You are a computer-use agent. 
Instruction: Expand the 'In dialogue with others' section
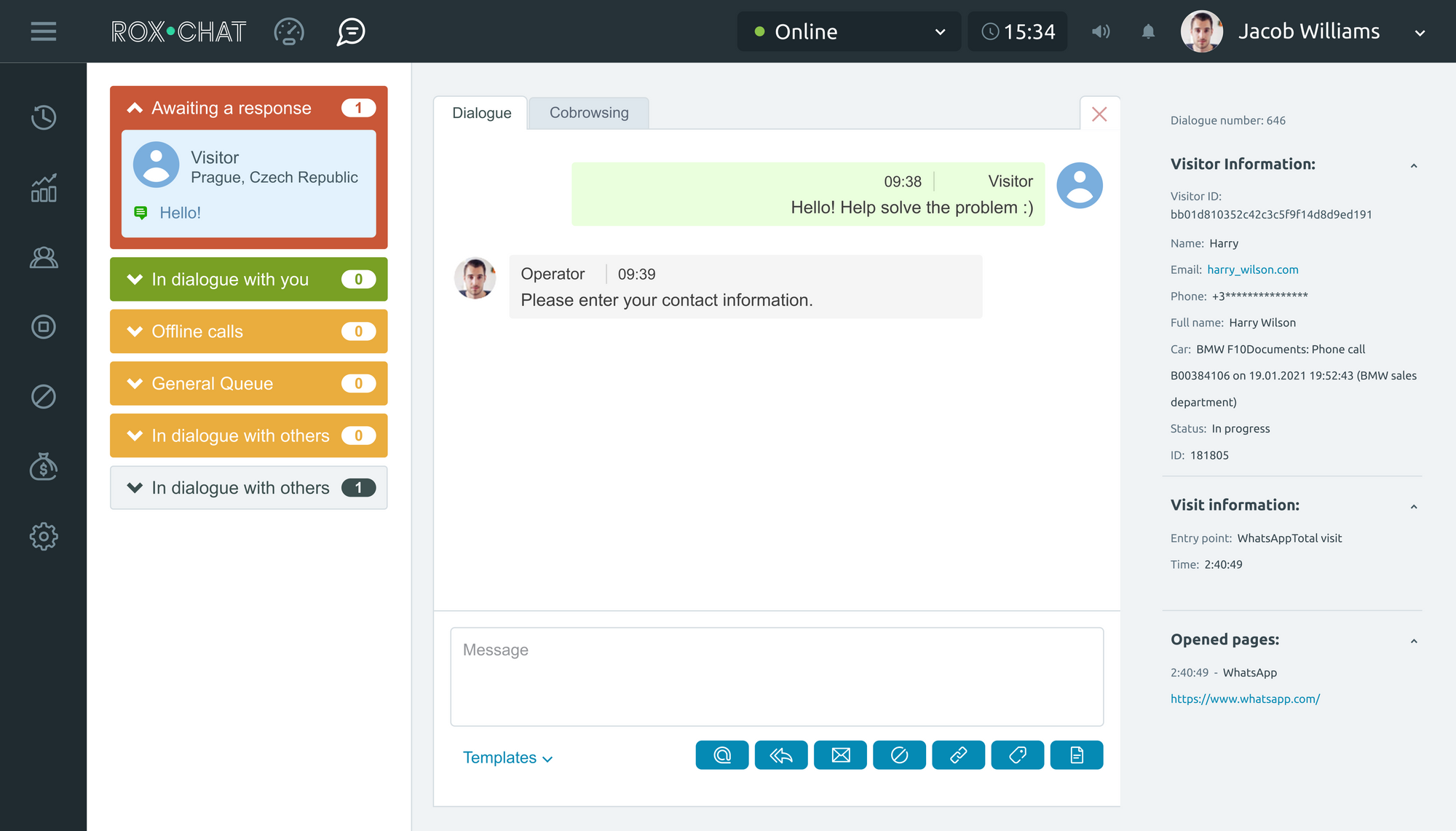249,487
